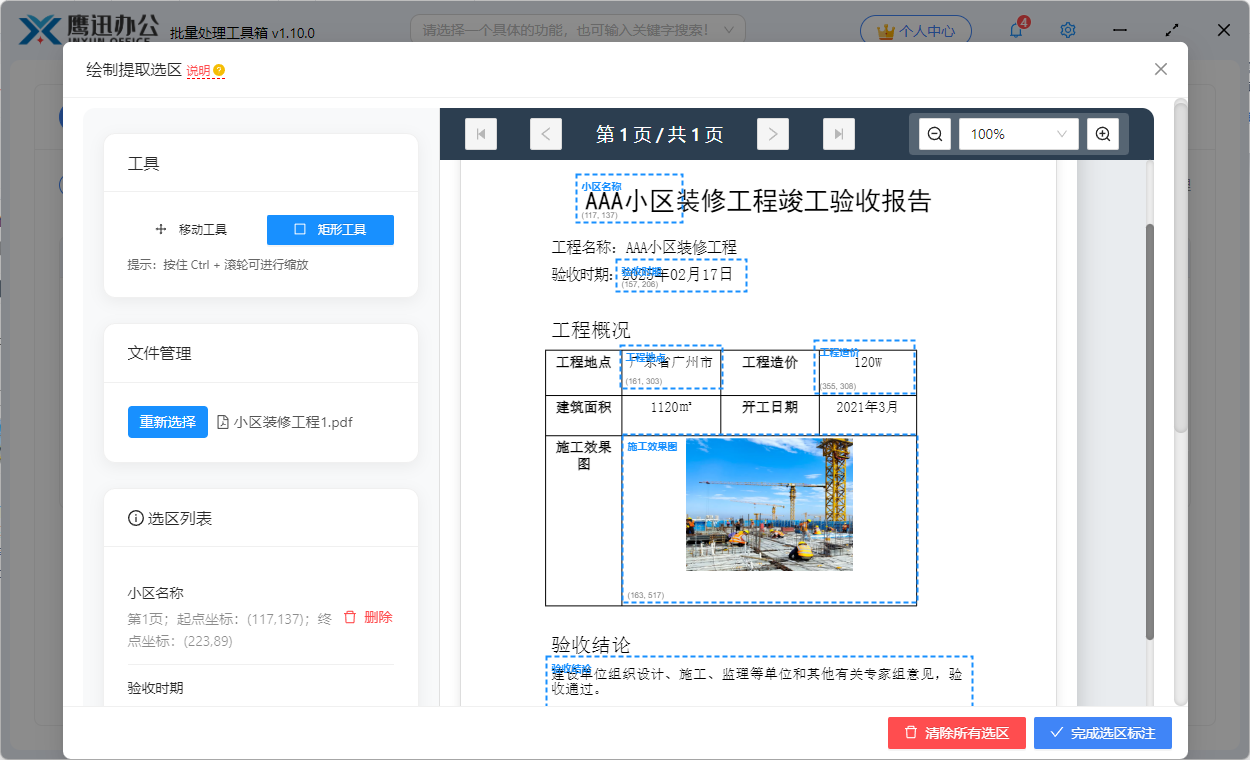Go to the previous page arrow
The width and height of the screenshot is (1250, 760).
pyautogui.click(x=546, y=133)
